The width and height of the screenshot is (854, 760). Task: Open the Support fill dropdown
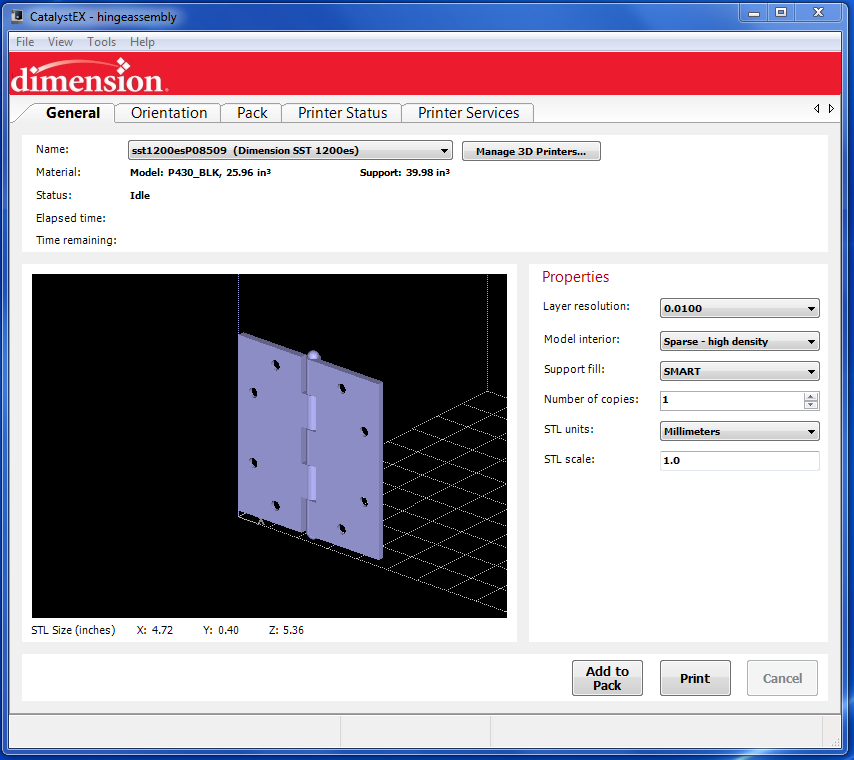point(739,372)
